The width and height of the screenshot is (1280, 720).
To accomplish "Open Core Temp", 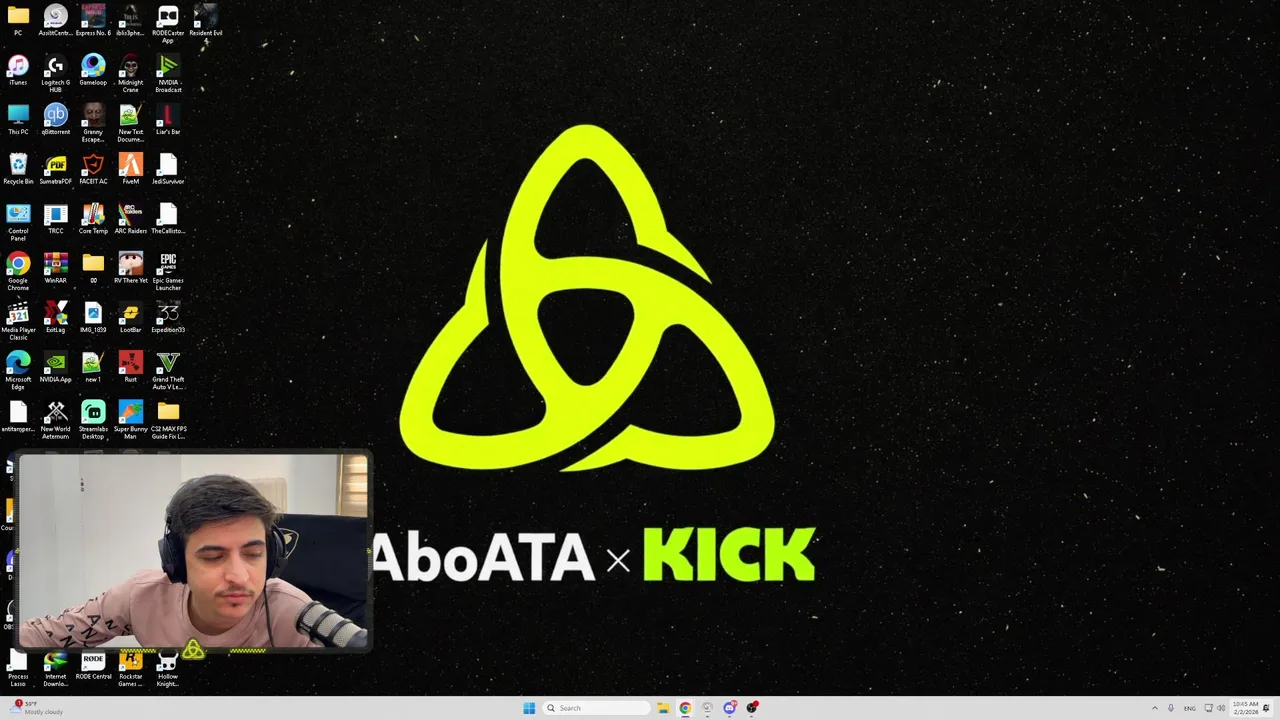I will (x=93, y=219).
